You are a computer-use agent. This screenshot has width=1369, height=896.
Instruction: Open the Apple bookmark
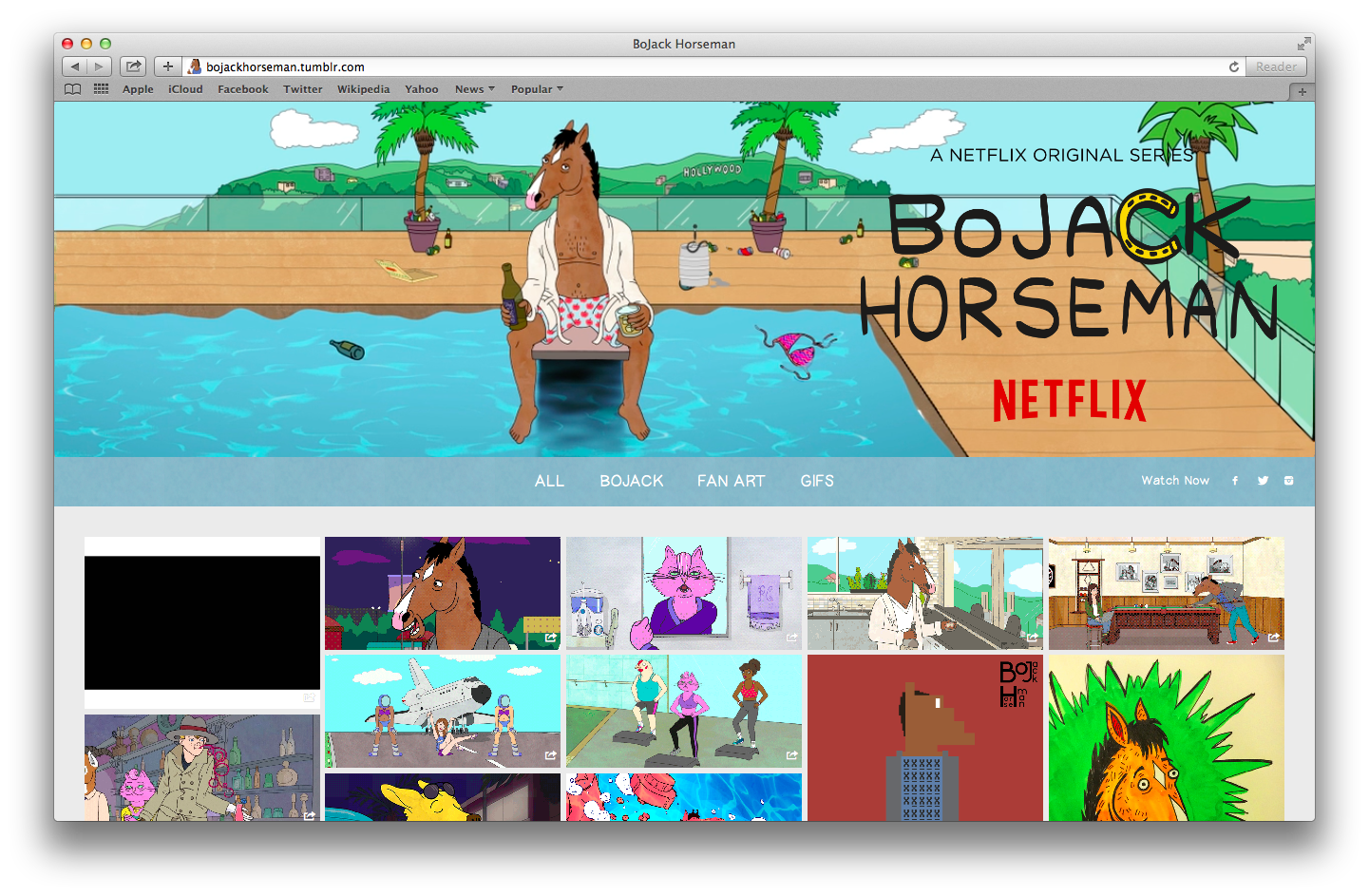[138, 89]
